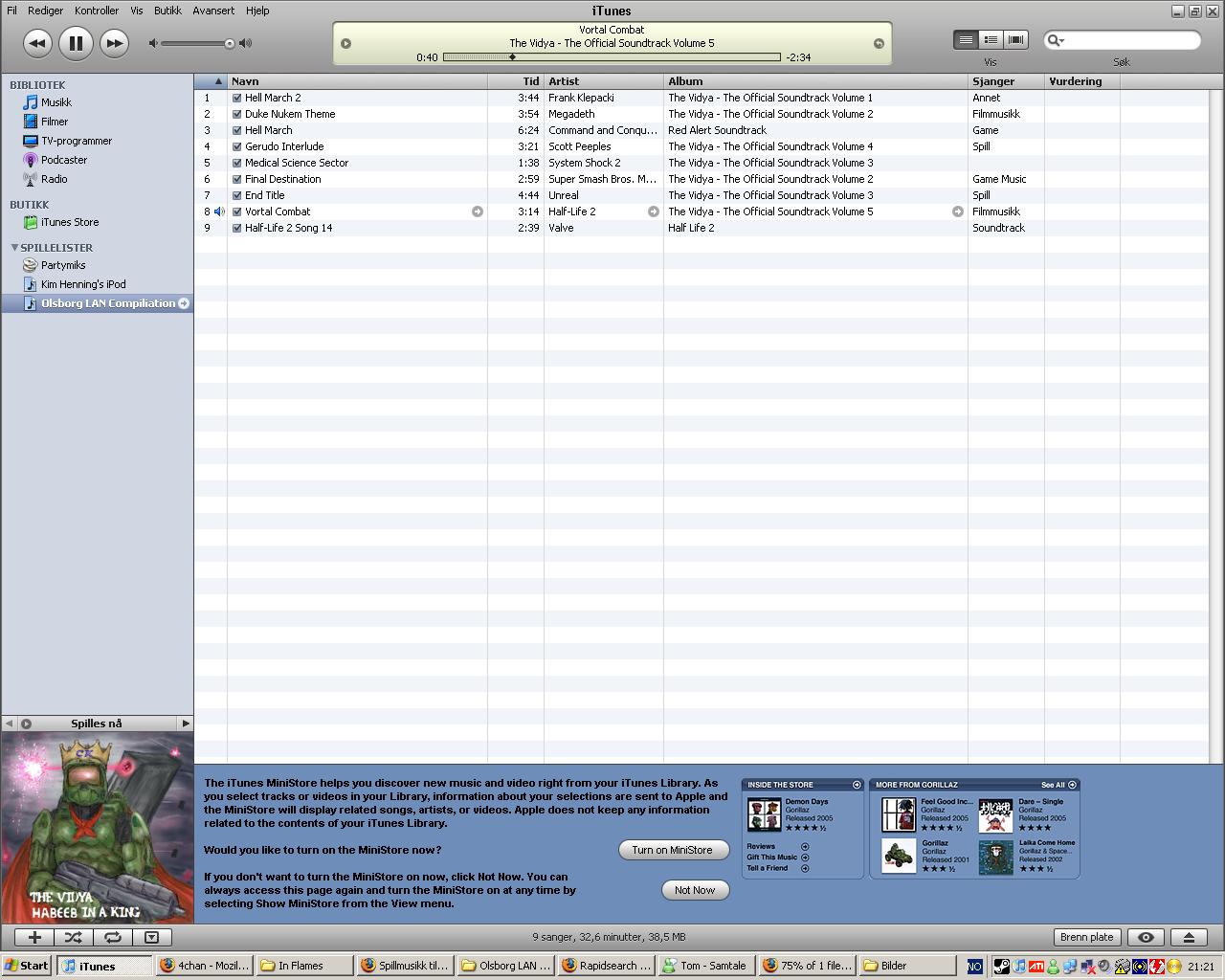This screenshot has height=980, width=1225.
Task: Click Turn on MiniStore button
Action: point(672,850)
